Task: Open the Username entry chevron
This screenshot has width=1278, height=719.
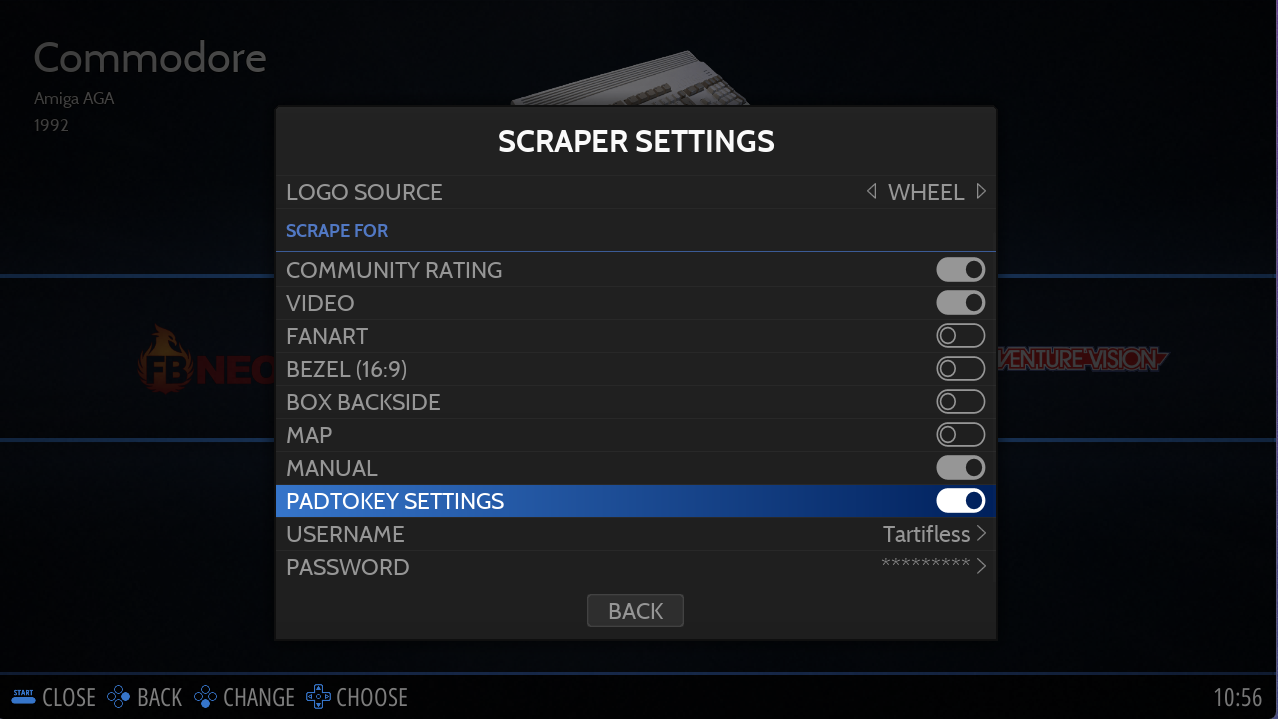Action: coord(981,534)
